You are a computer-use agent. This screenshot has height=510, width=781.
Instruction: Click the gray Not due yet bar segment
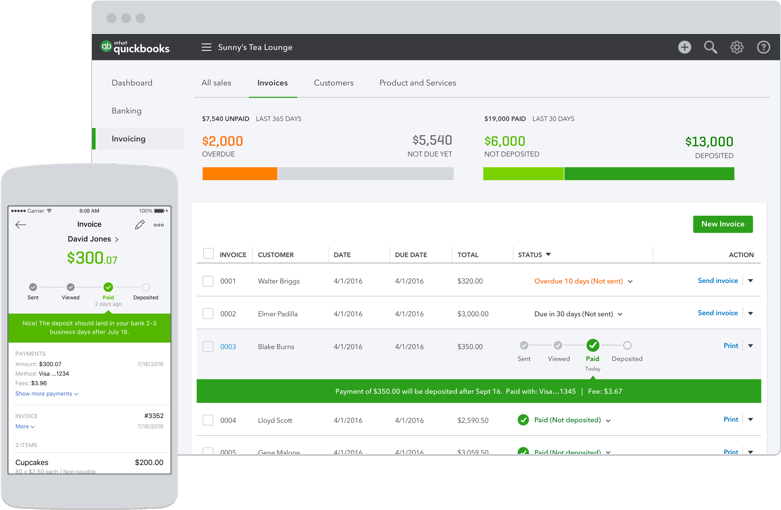pyautogui.click(x=366, y=173)
